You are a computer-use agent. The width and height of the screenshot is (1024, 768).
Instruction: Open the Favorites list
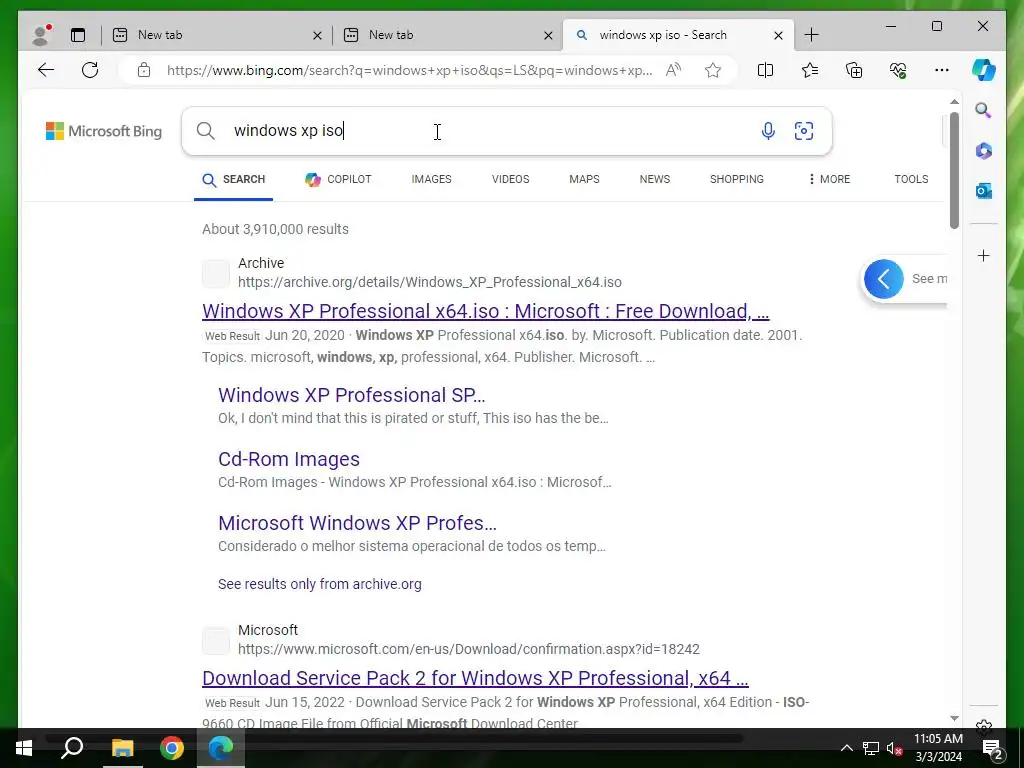tap(810, 70)
